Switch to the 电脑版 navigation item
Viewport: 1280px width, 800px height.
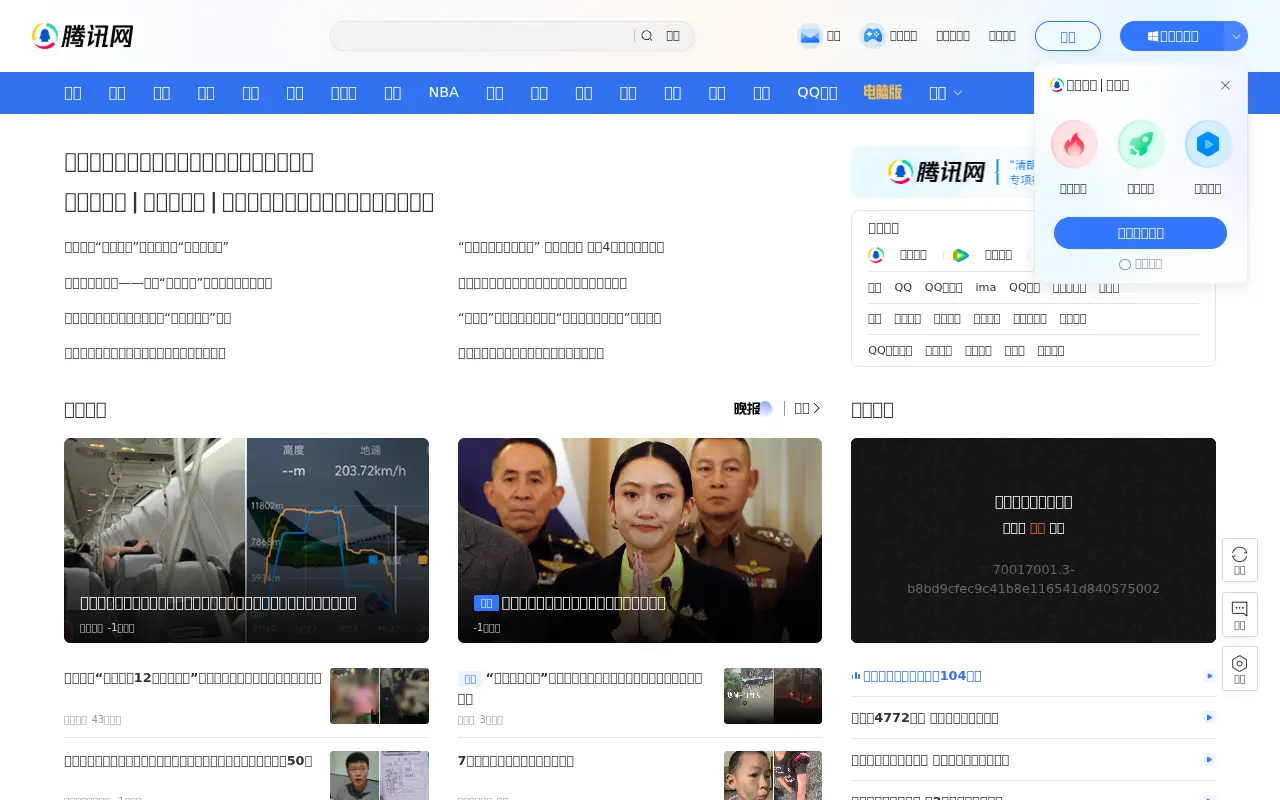coord(883,92)
